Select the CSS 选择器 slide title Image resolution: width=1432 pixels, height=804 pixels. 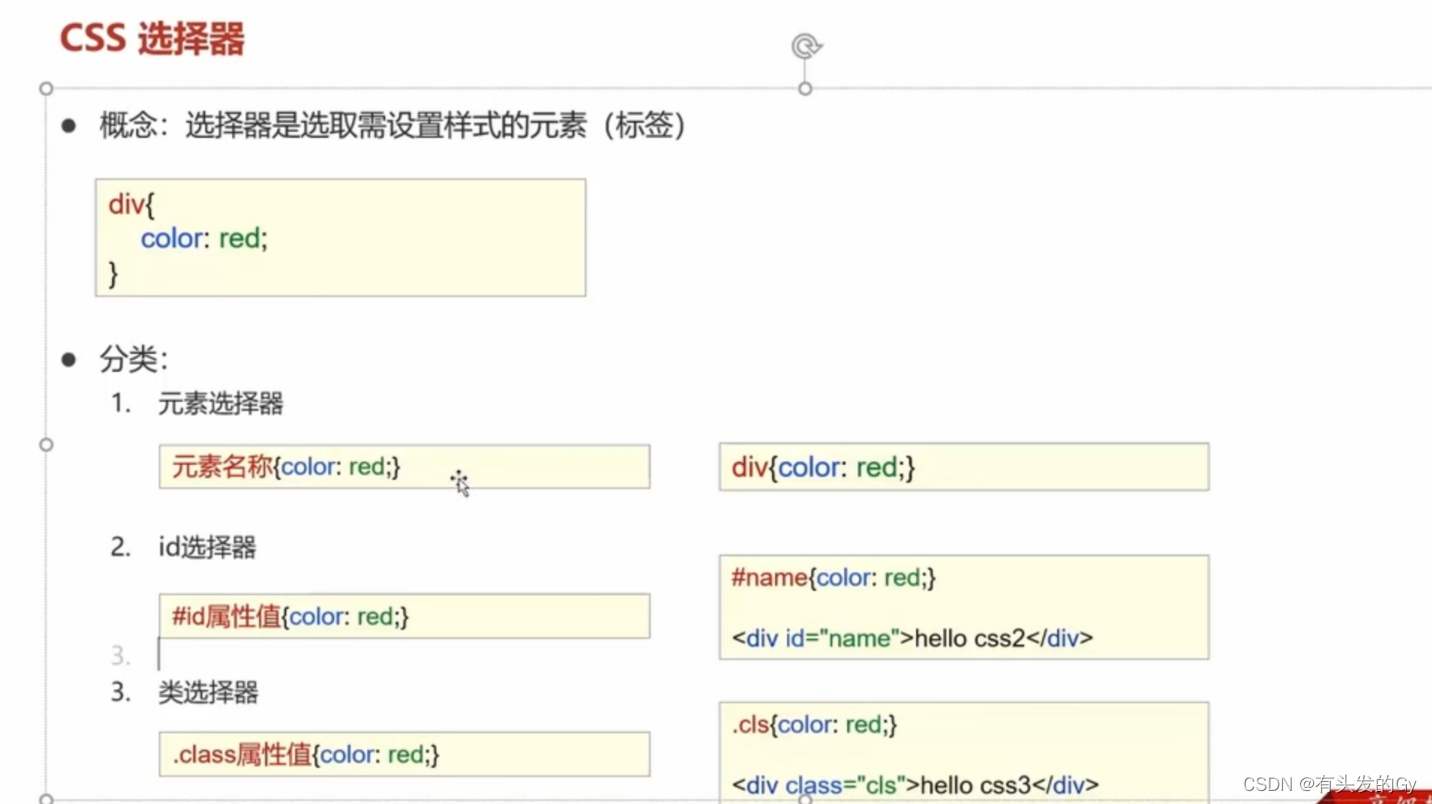pos(154,38)
